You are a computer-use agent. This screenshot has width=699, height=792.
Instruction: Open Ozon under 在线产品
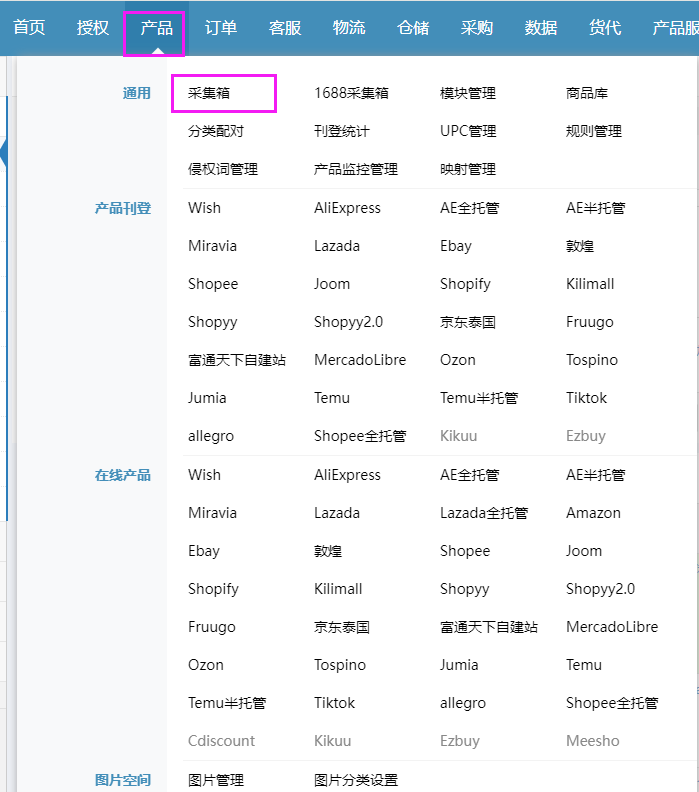(x=206, y=665)
